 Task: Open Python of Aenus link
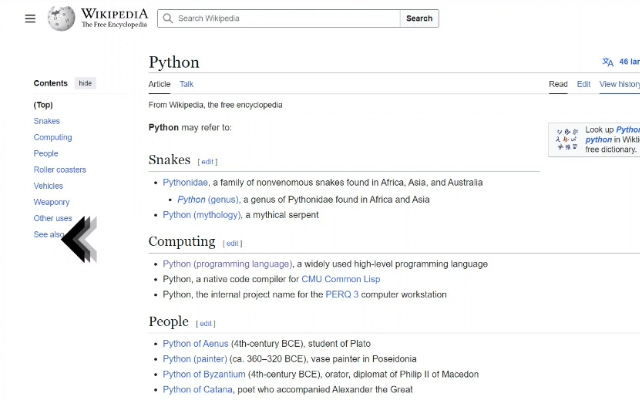[x=196, y=344]
